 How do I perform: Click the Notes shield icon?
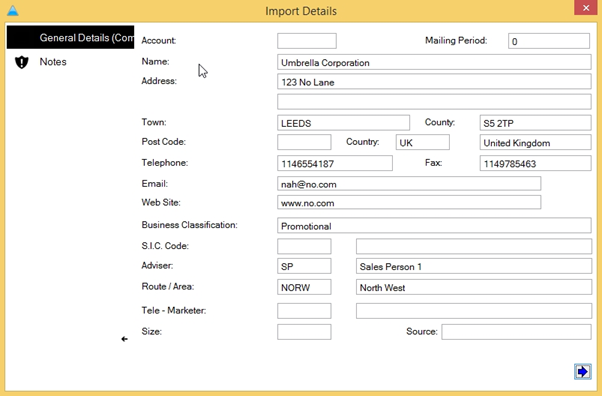22,62
